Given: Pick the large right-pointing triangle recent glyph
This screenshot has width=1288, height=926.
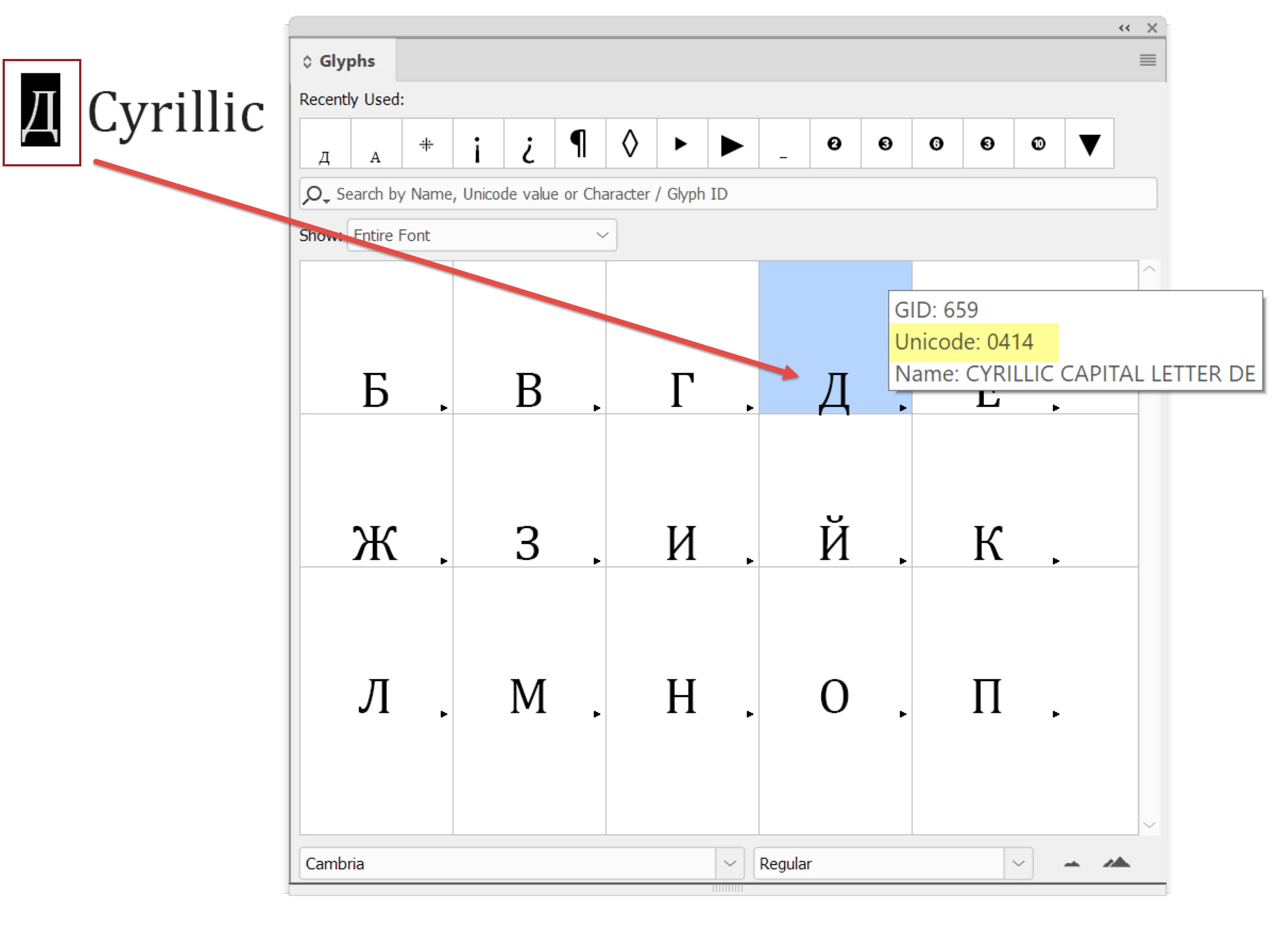Looking at the screenshot, I should click(x=732, y=145).
